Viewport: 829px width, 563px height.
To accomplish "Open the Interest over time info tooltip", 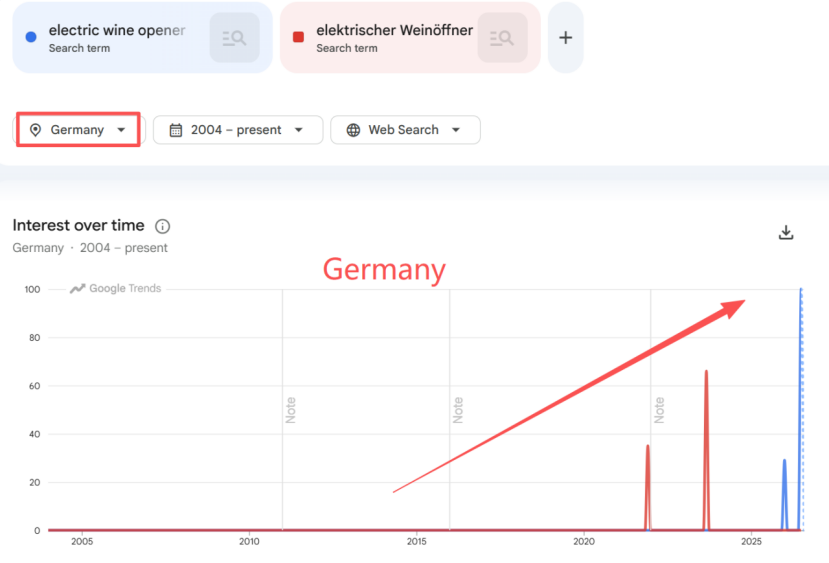I will (x=162, y=226).
